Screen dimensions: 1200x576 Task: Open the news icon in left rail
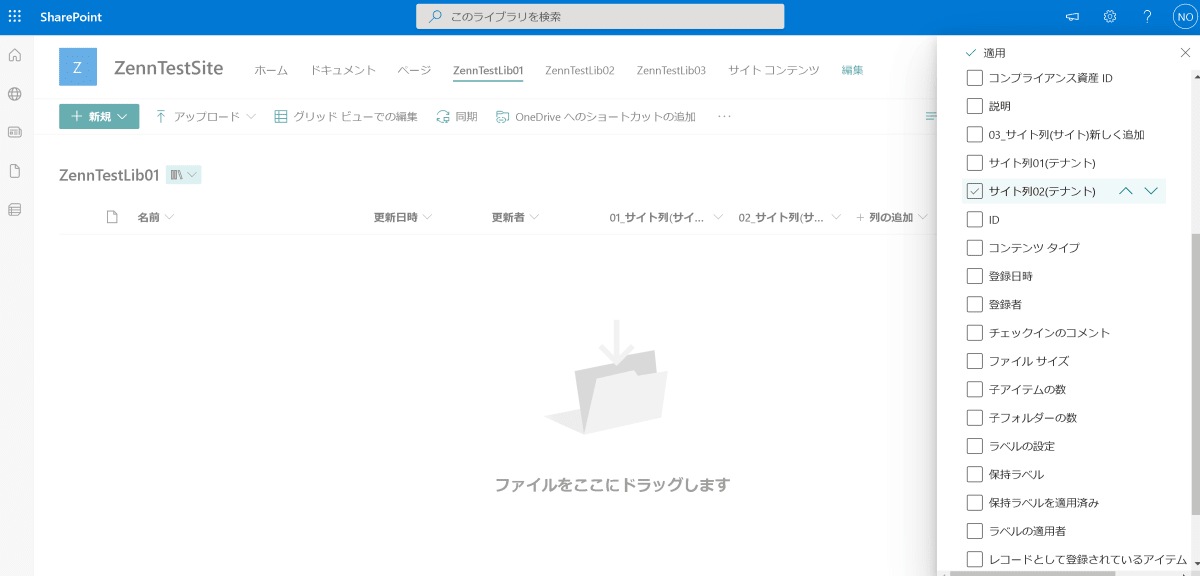coord(15,132)
